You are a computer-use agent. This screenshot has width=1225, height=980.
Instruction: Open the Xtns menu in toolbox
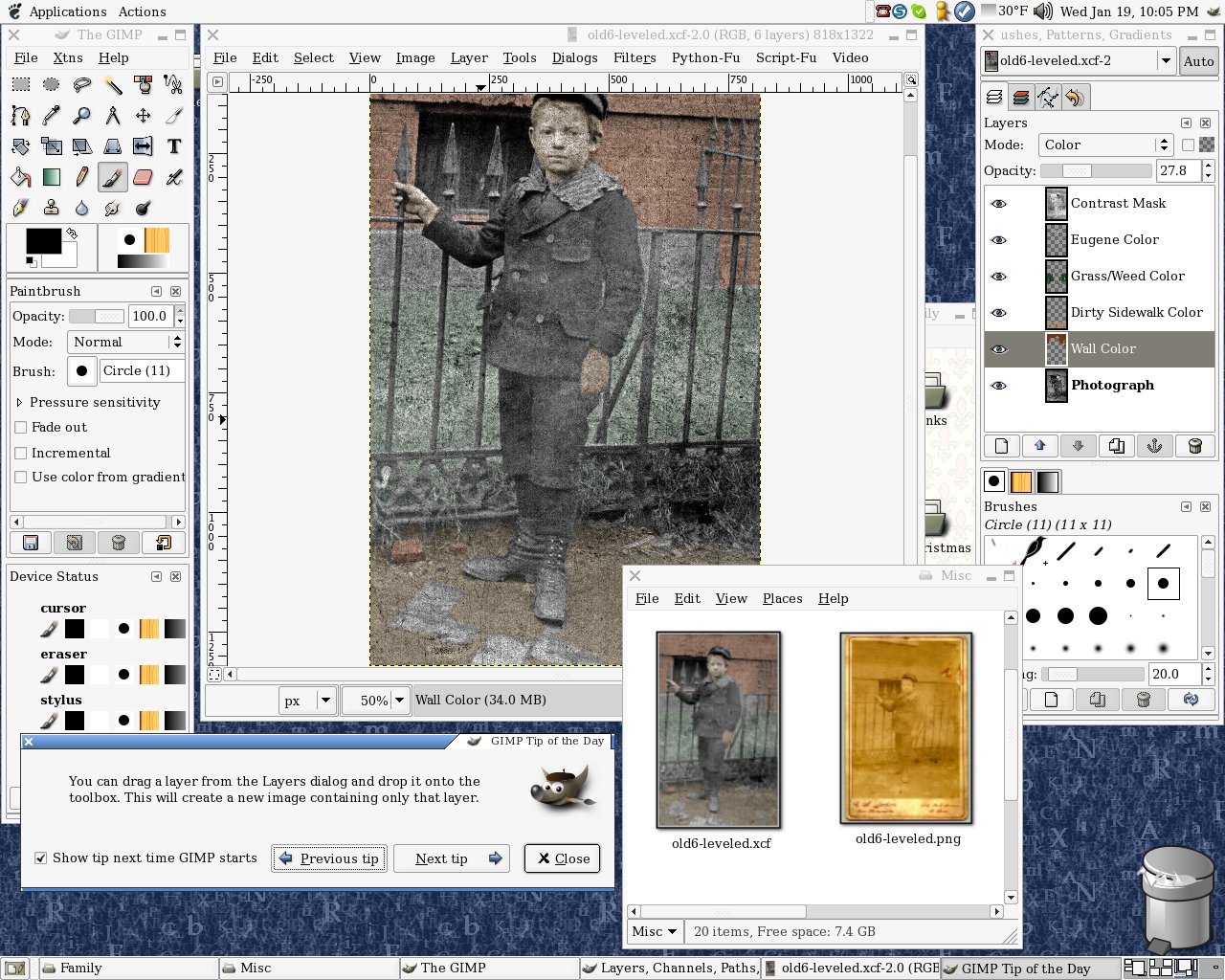[x=68, y=58]
